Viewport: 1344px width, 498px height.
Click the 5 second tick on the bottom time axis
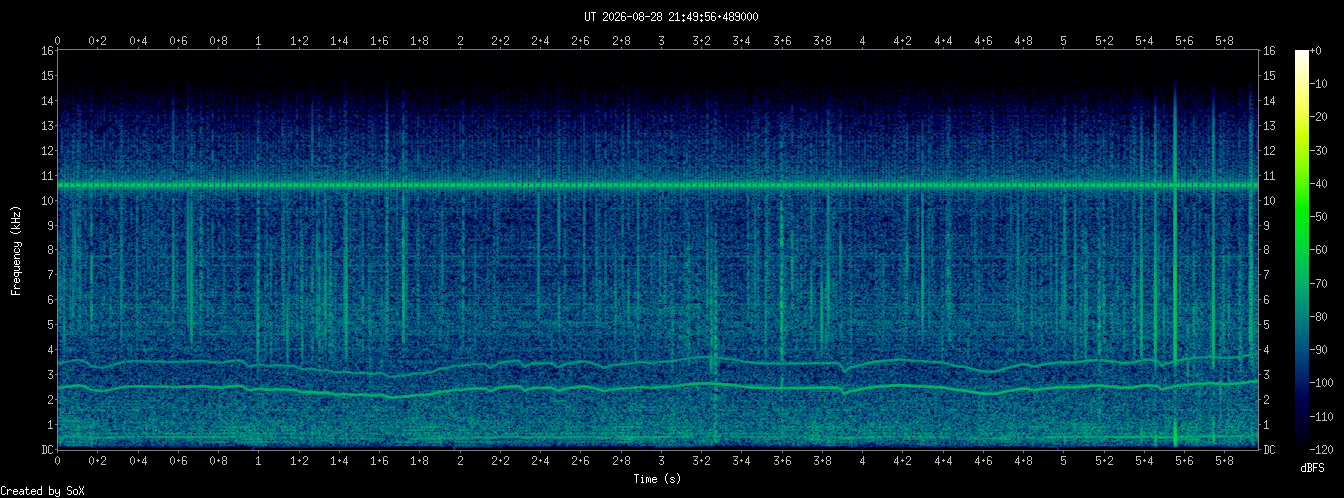click(x=1063, y=463)
